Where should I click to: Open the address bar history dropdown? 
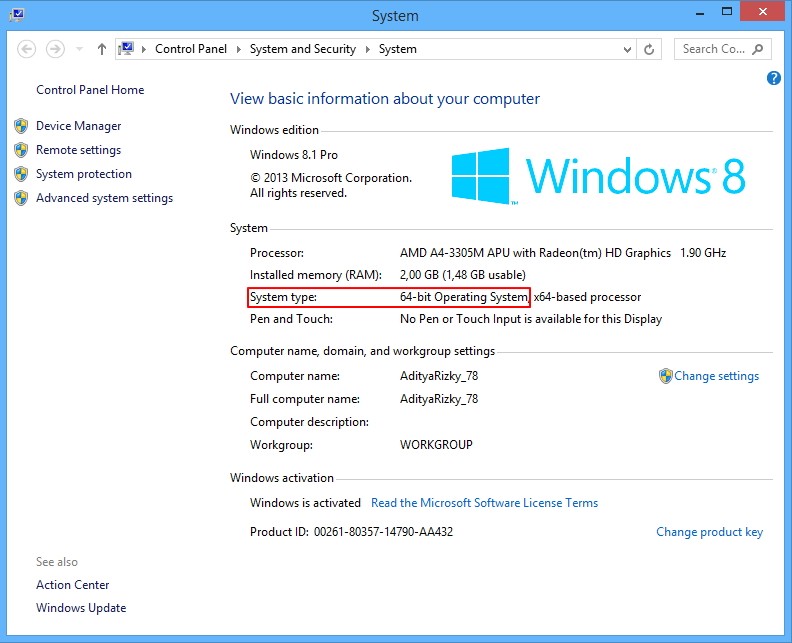pyautogui.click(x=627, y=50)
